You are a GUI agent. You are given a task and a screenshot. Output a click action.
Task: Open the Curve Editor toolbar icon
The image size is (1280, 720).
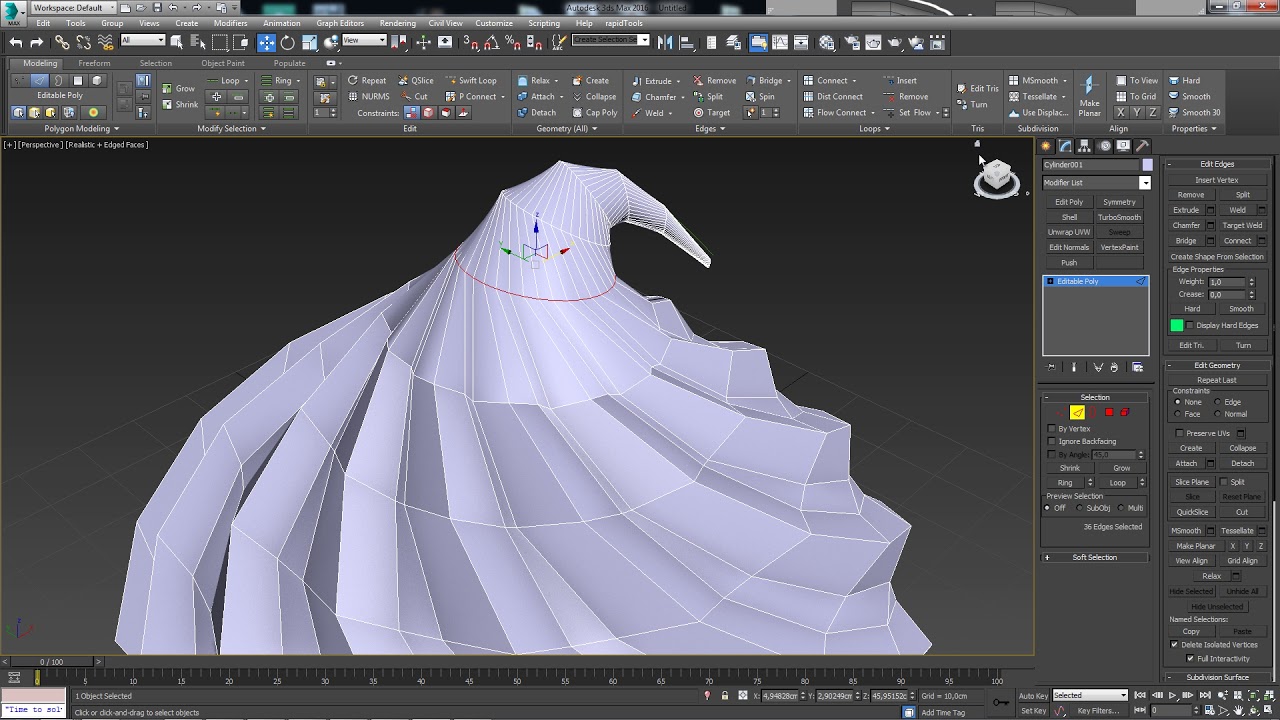pyautogui.click(x=780, y=42)
